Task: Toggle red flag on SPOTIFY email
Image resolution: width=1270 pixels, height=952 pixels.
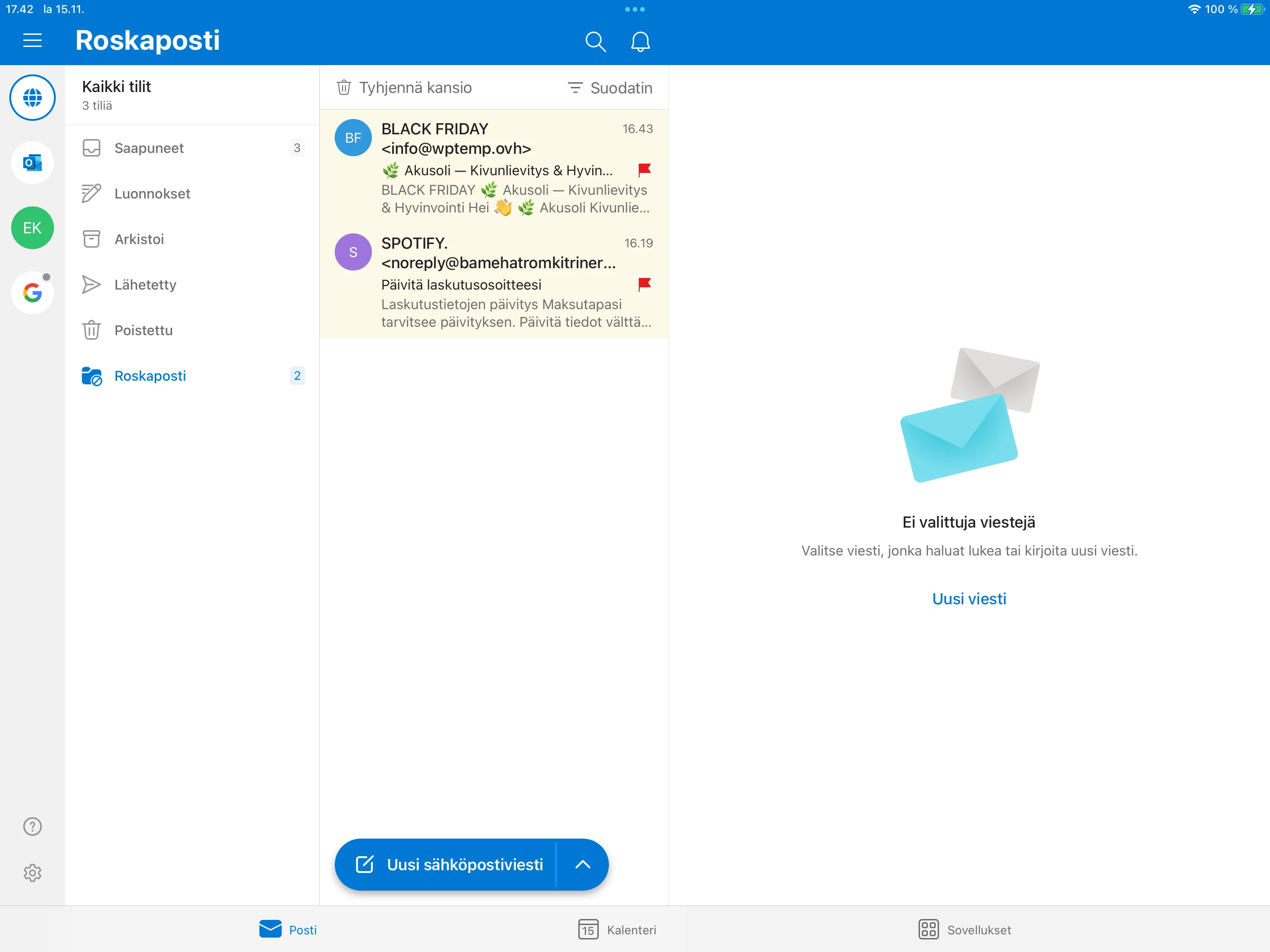Action: [644, 284]
